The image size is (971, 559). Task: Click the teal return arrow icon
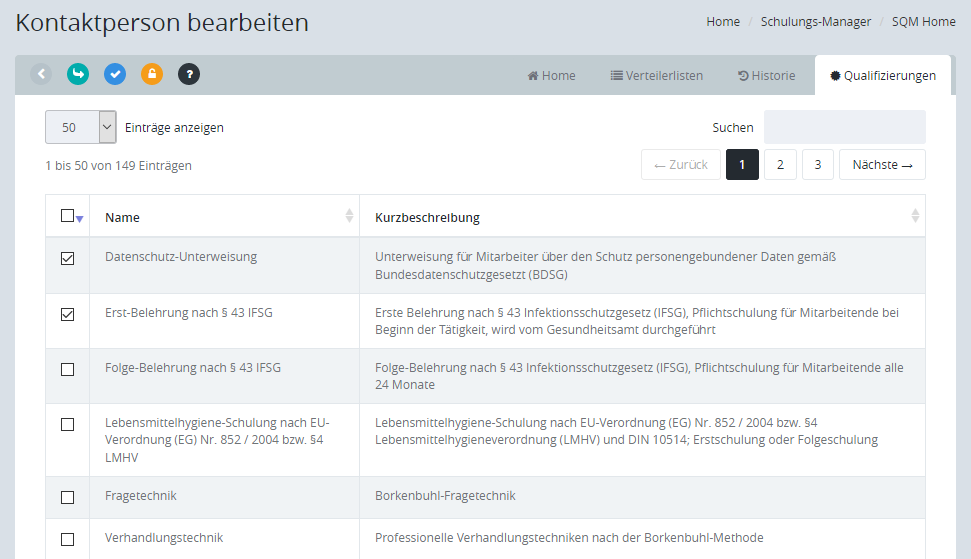78,74
